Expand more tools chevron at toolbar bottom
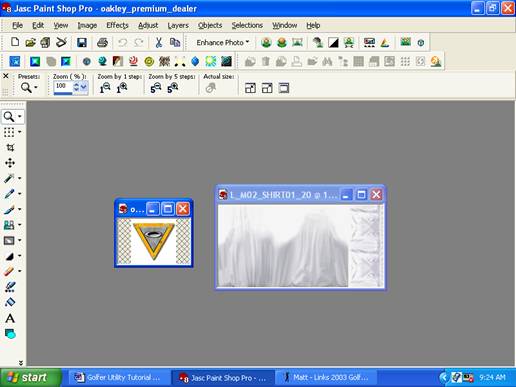Screen dimensions: 516x387 (21, 363)
